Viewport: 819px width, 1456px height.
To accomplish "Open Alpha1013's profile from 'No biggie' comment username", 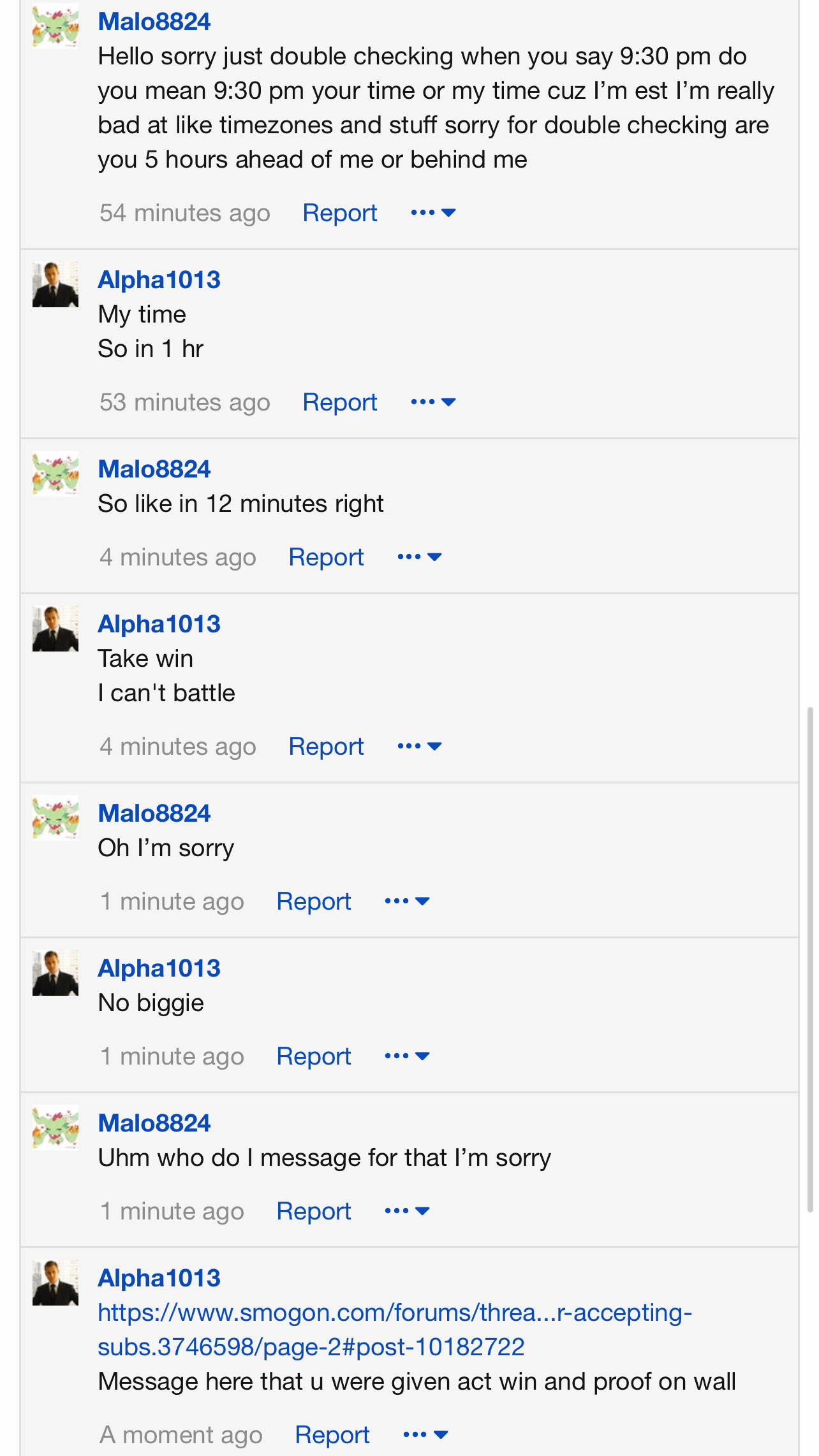I will click(159, 968).
